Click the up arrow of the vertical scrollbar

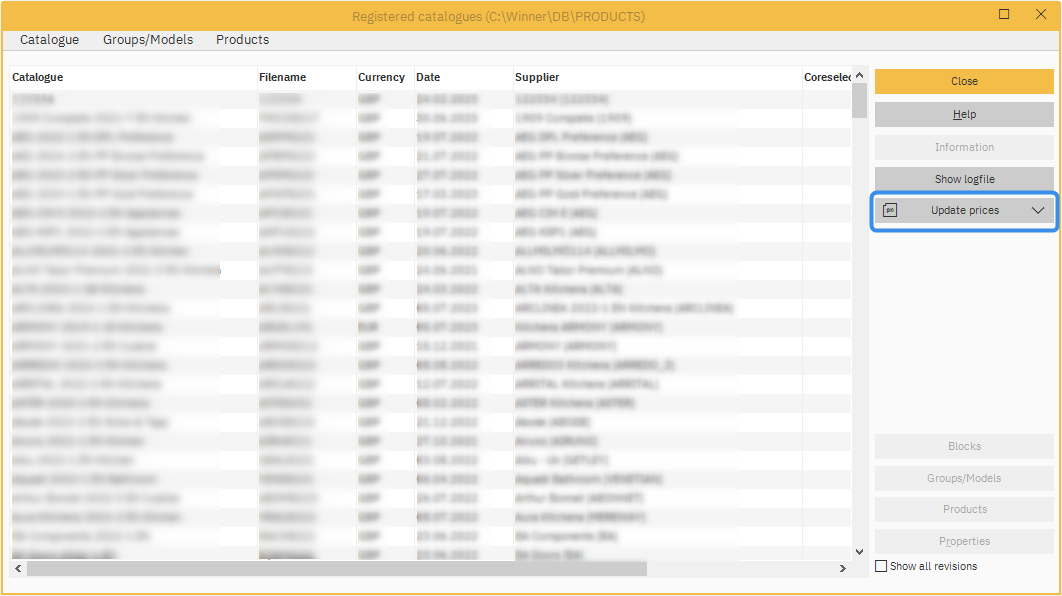[858, 74]
